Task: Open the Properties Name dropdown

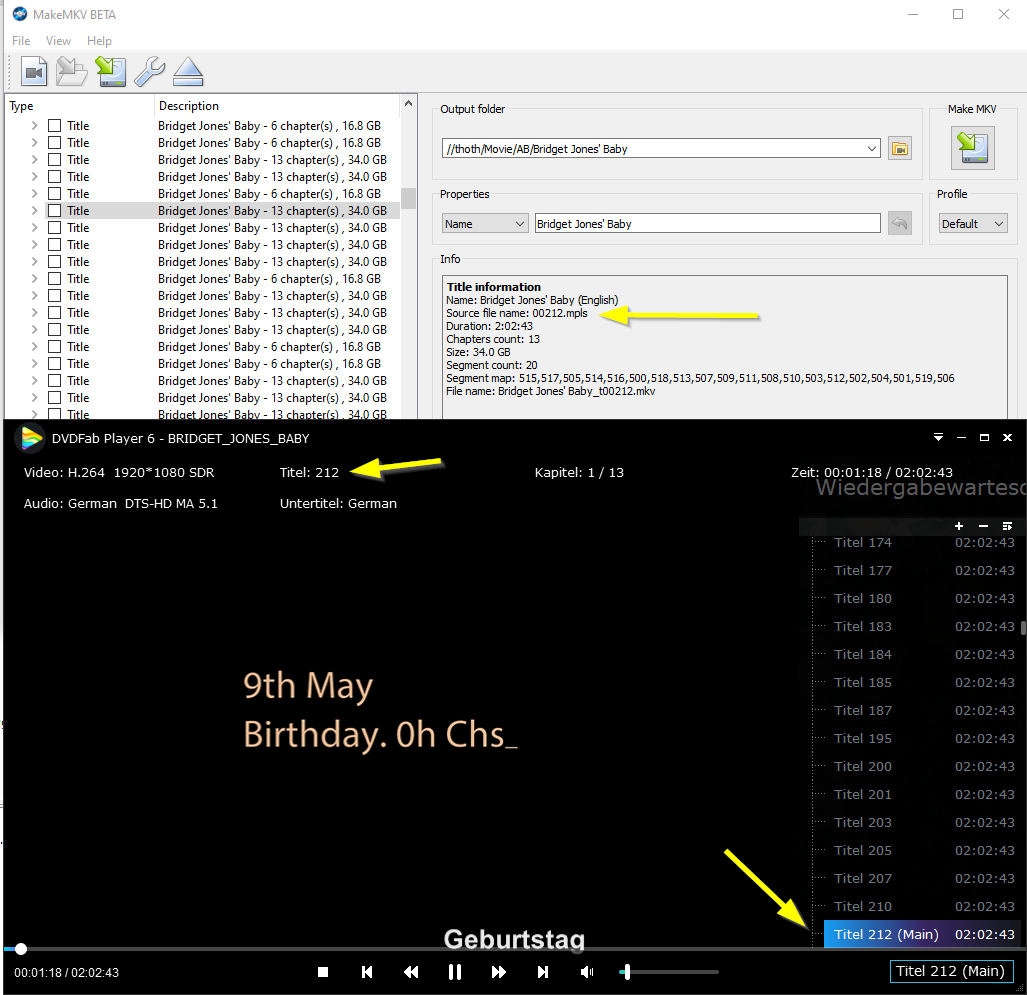Action: click(485, 224)
